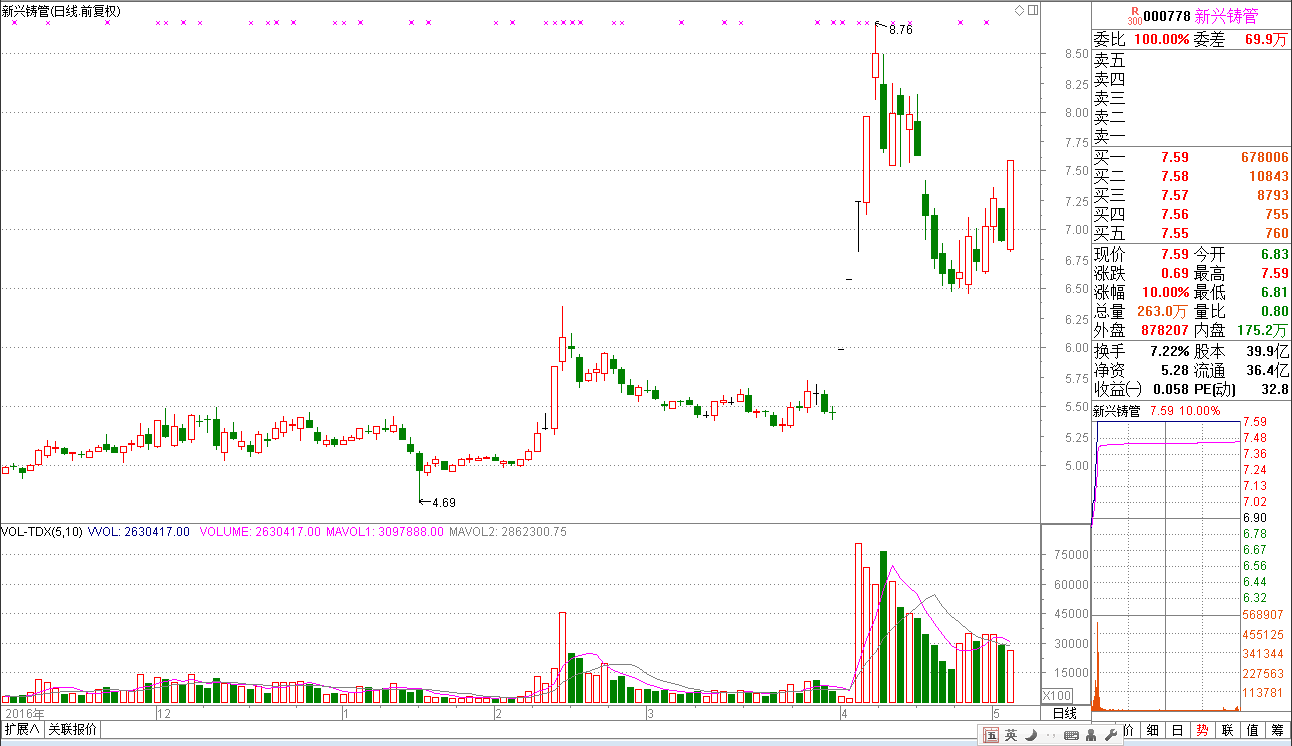Click 最低 6.81 value
1292x746 pixels.
(x=1274, y=292)
